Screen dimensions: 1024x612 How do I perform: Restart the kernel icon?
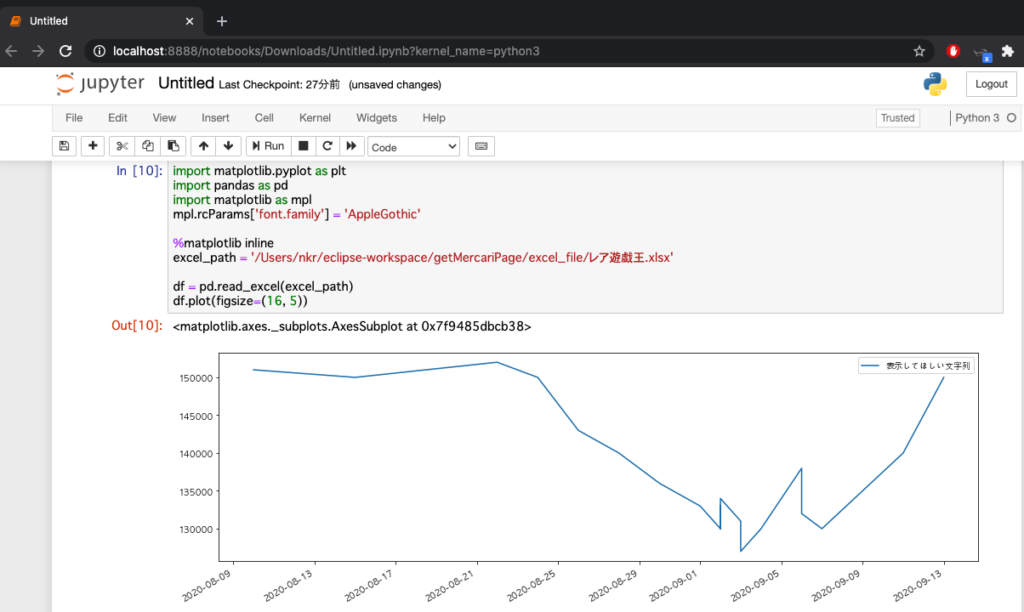(327, 146)
